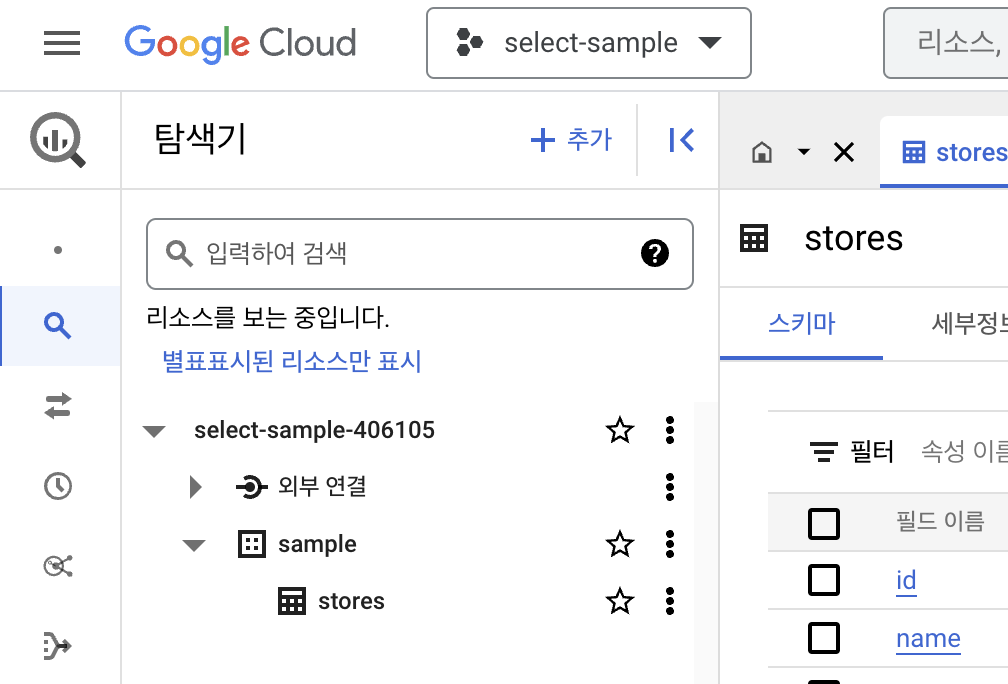Collapse the sample dataset node
1008x684 pixels.
[x=194, y=545]
